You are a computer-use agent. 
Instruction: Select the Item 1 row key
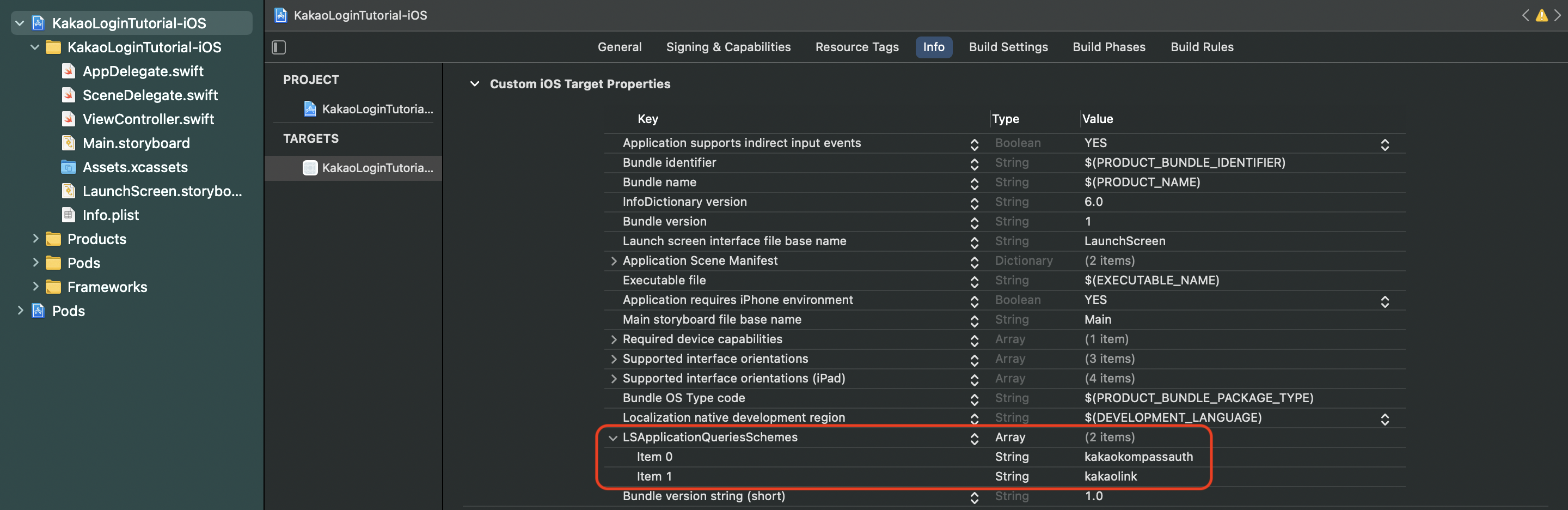654,476
